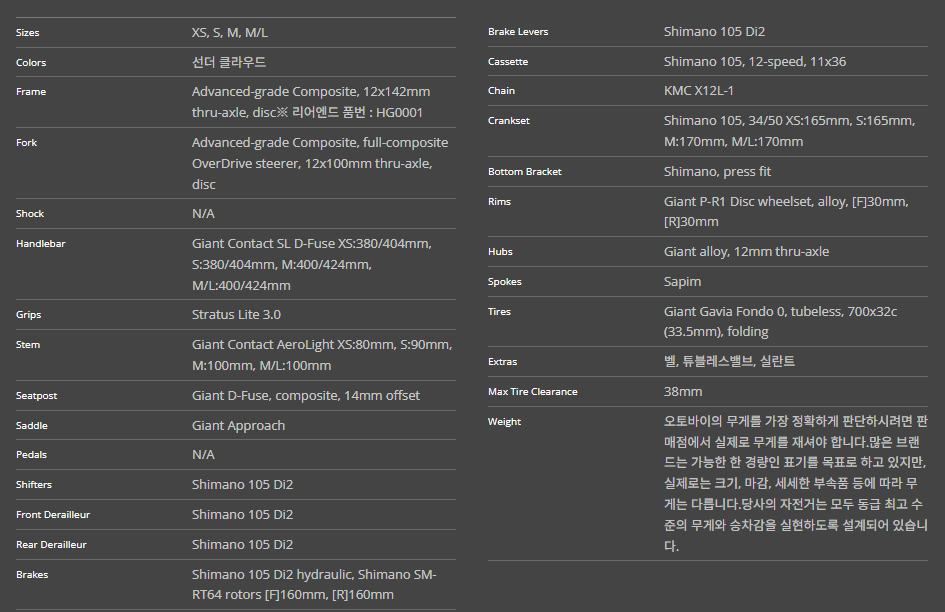Click the 'Extras' label
The image size is (945, 612).
[502, 362]
